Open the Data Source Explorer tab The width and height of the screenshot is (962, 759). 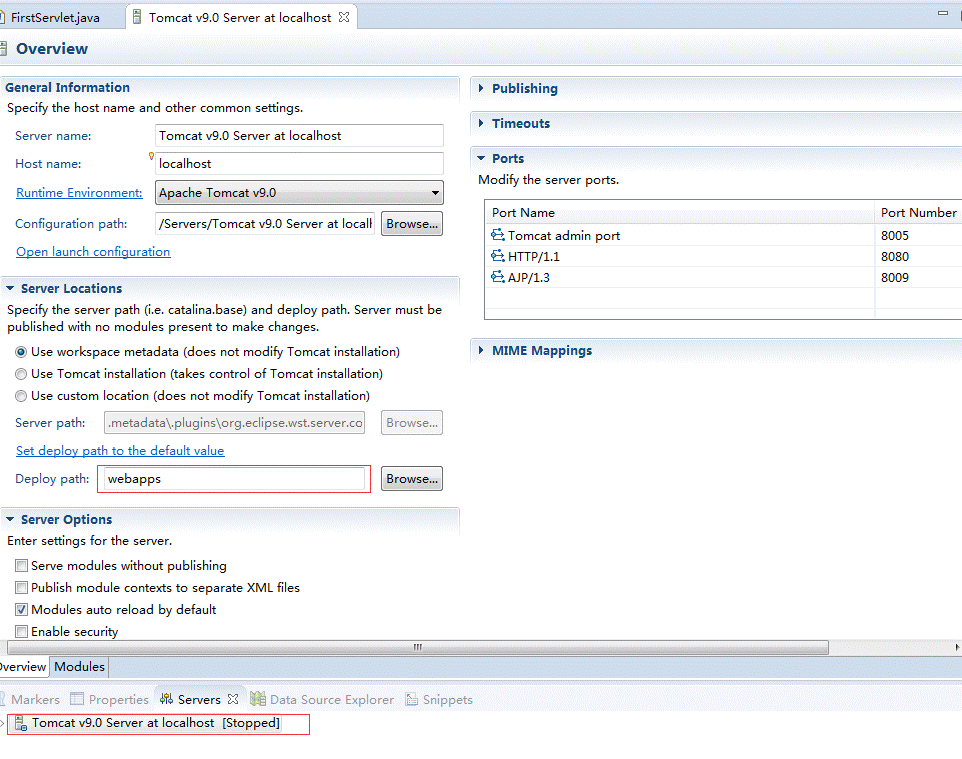(x=323, y=699)
